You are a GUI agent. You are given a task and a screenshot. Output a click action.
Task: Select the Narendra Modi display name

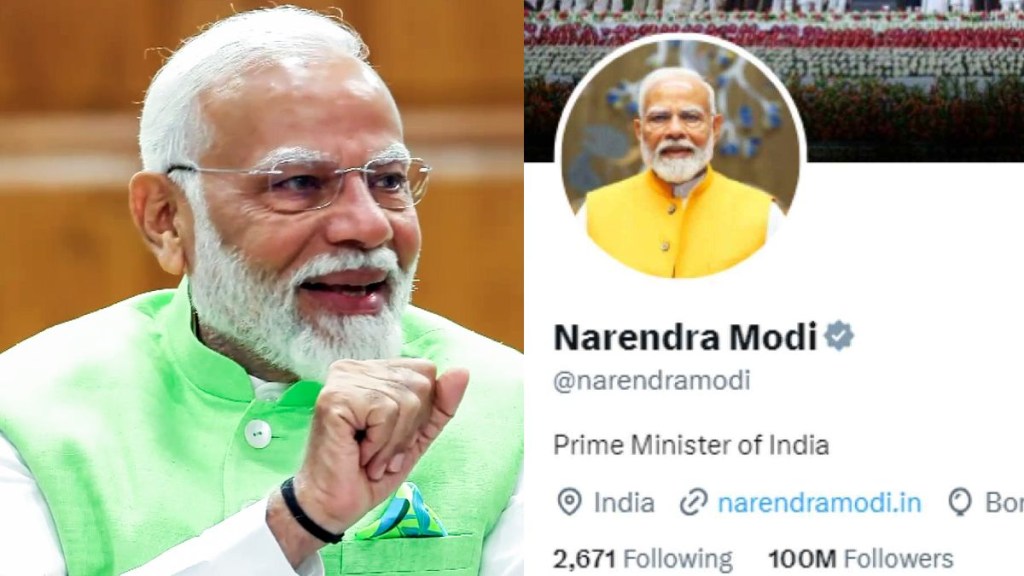click(685, 337)
